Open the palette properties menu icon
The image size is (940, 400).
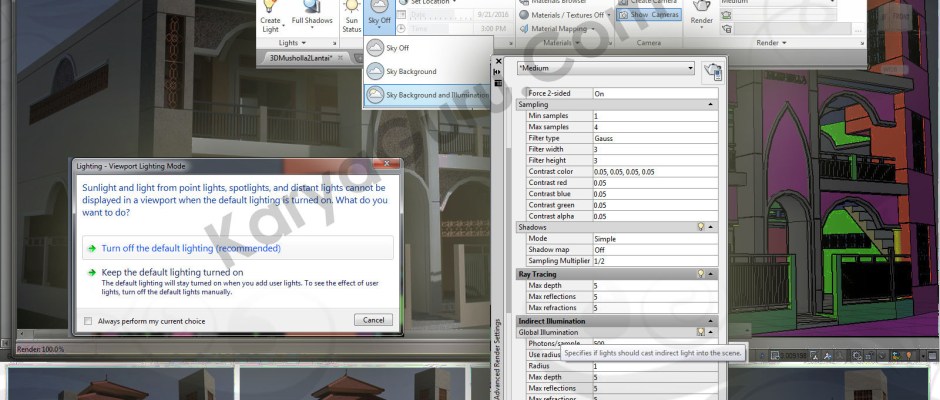498,83
